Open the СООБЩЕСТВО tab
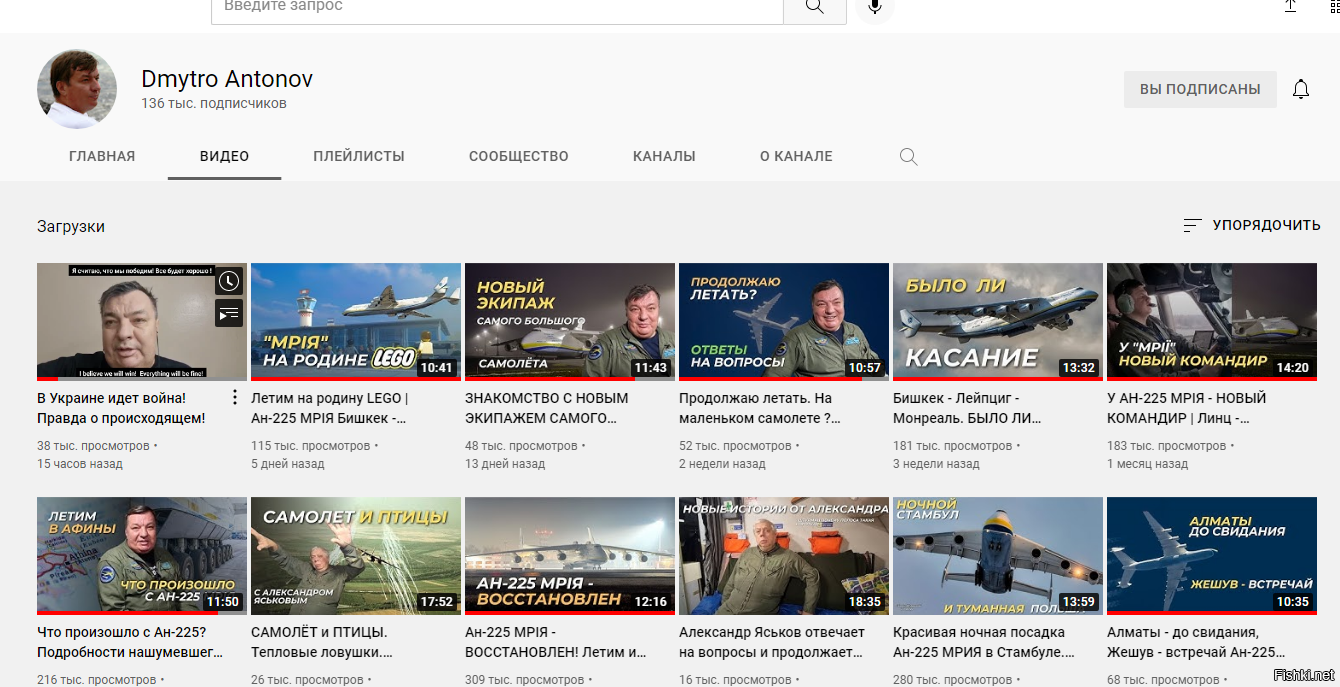Screen dimensions: 1340x687 519,156
